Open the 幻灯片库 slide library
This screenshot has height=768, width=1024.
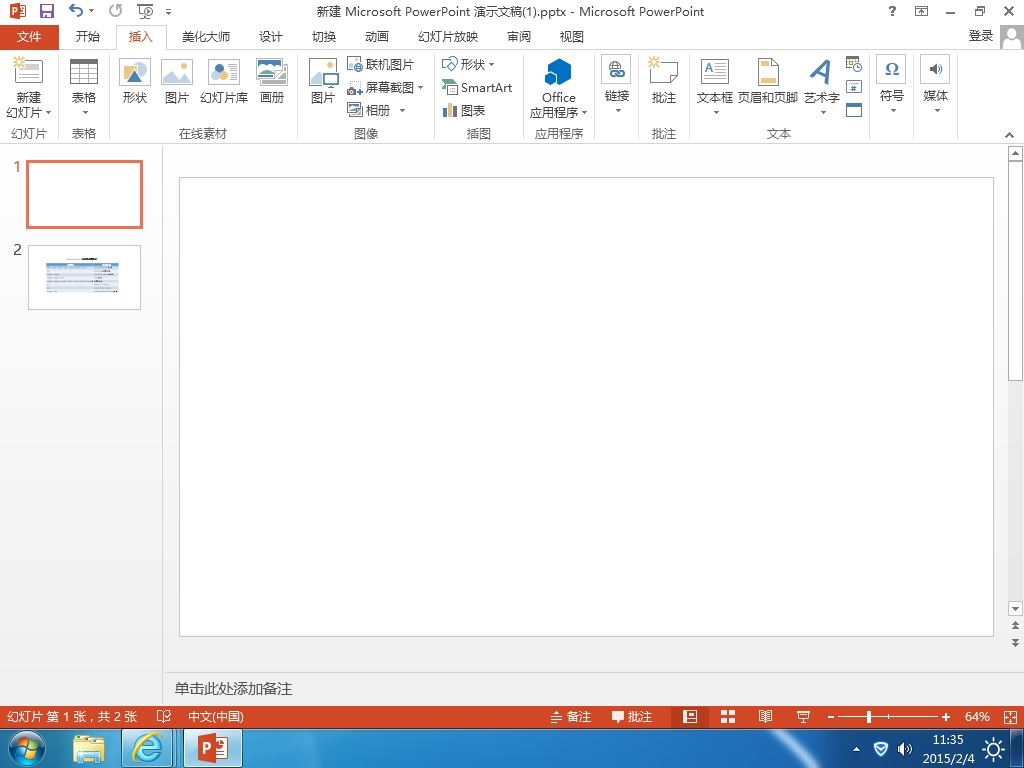pyautogui.click(x=224, y=81)
